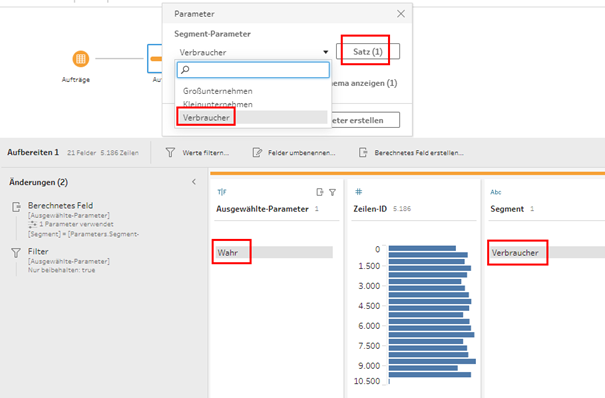Click the Aufträge step label
Screen dimensions: 605x398
pyautogui.click(x=76, y=80)
